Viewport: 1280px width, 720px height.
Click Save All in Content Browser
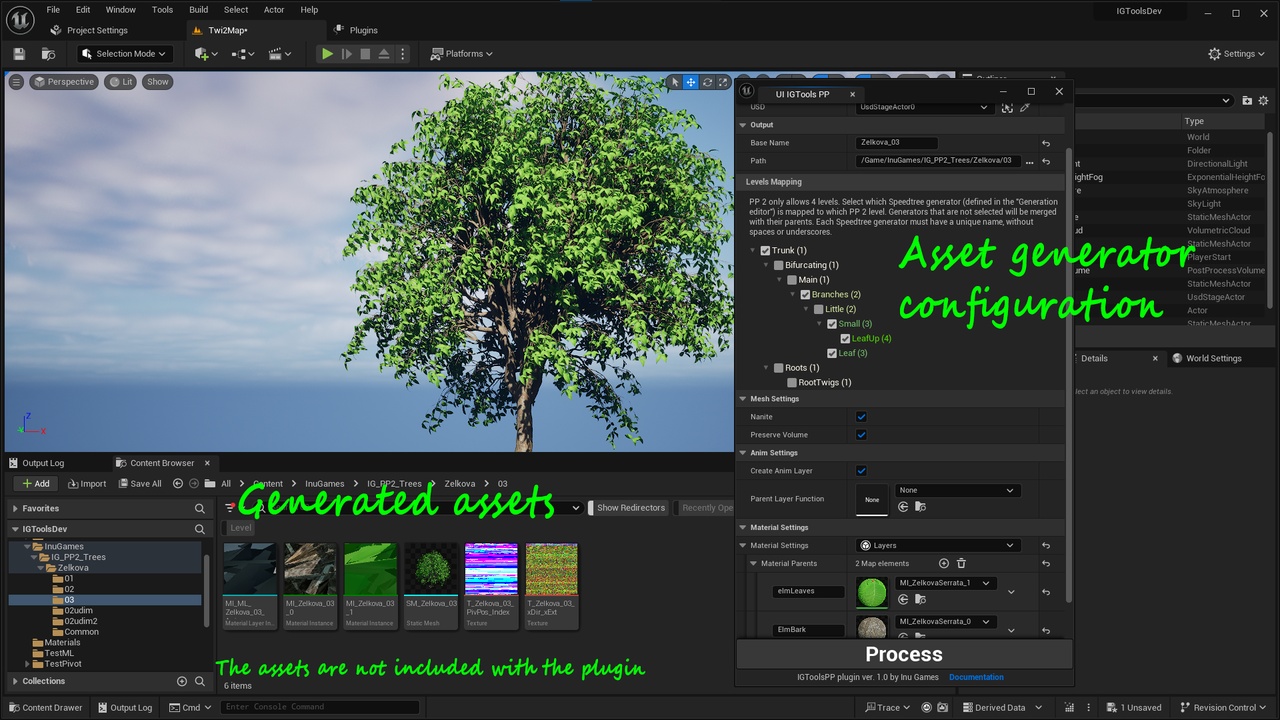[x=138, y=484]
